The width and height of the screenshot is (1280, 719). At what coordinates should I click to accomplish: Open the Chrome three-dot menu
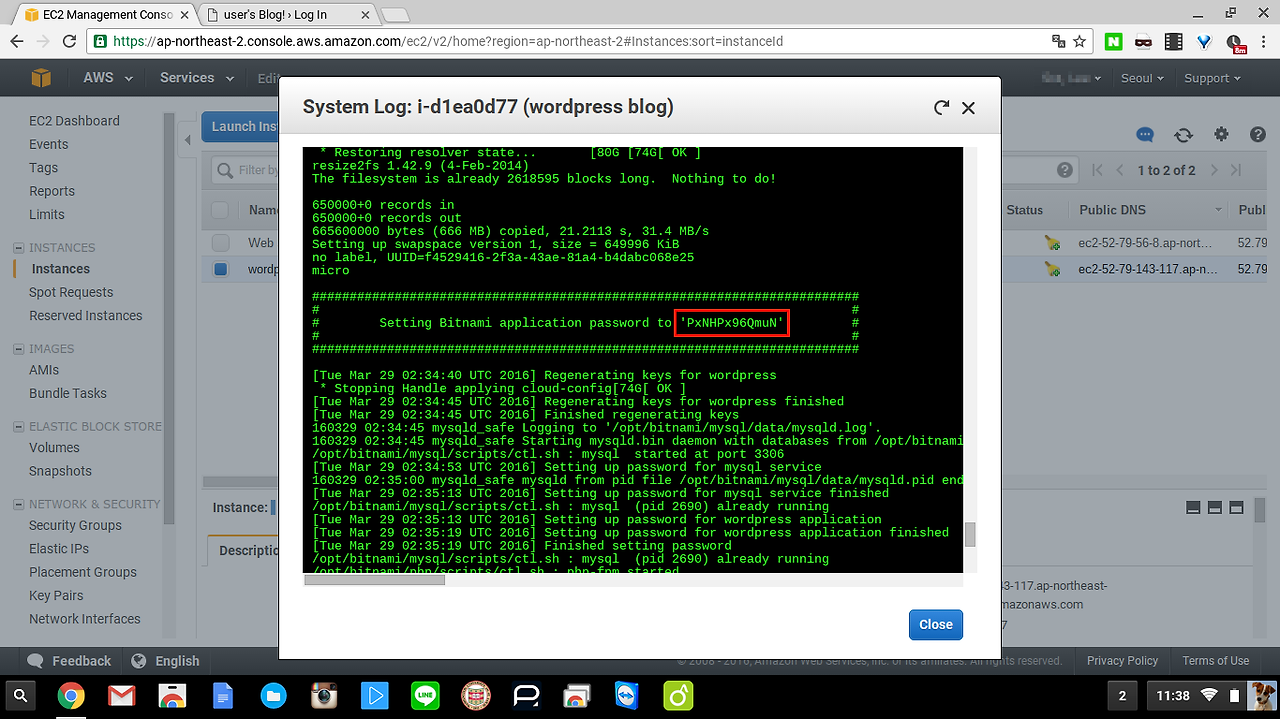(1263, 42)
